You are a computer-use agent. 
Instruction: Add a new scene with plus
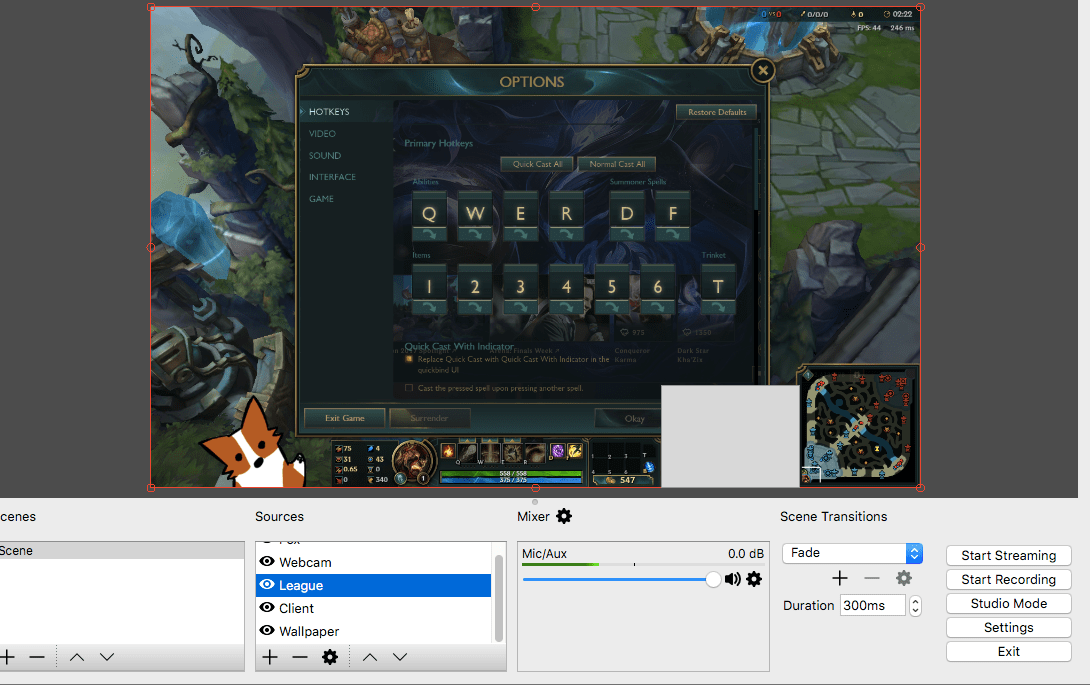[x=8, y=656]
